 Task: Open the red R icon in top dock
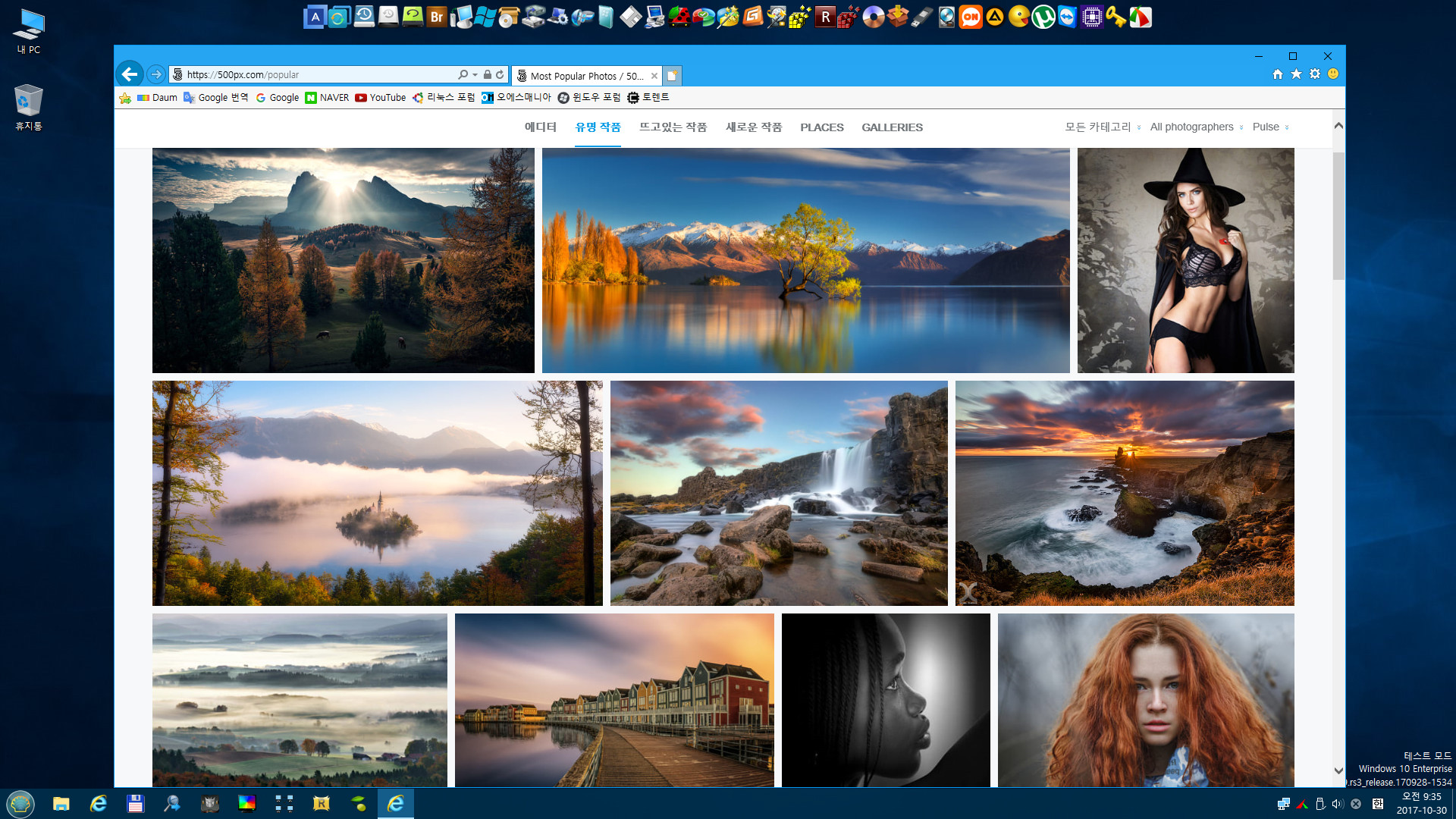pyautogui.click(x=825, y=17)
